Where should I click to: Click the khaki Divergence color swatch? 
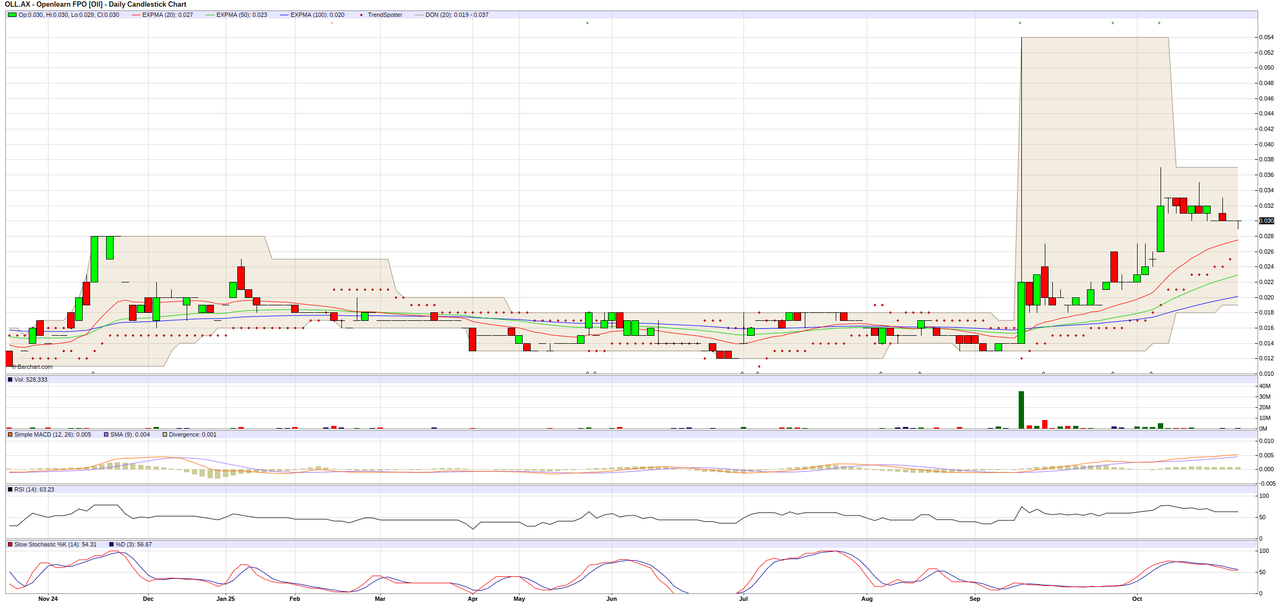point(165,435)
